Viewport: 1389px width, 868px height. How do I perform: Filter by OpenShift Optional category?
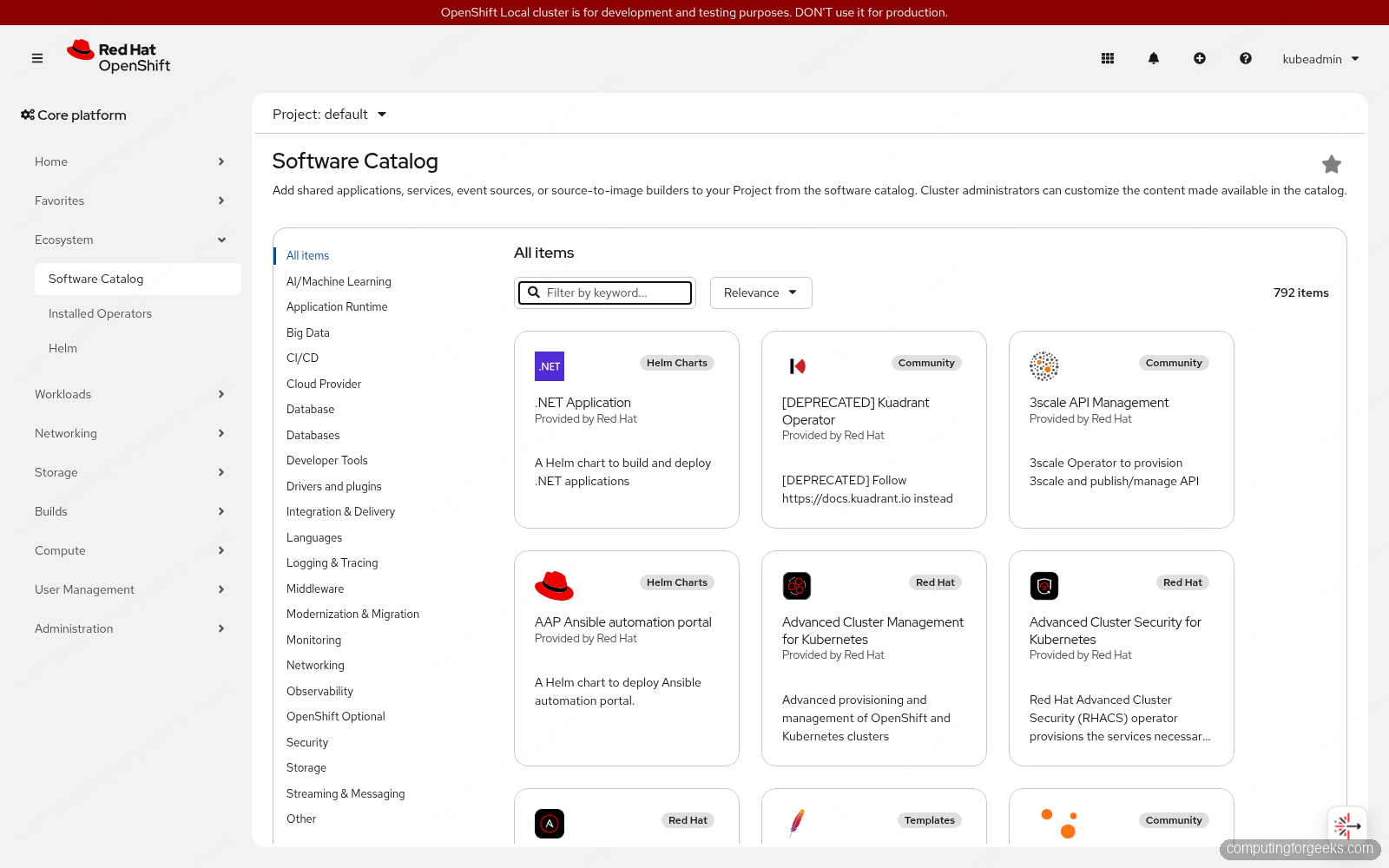[335, 716]
